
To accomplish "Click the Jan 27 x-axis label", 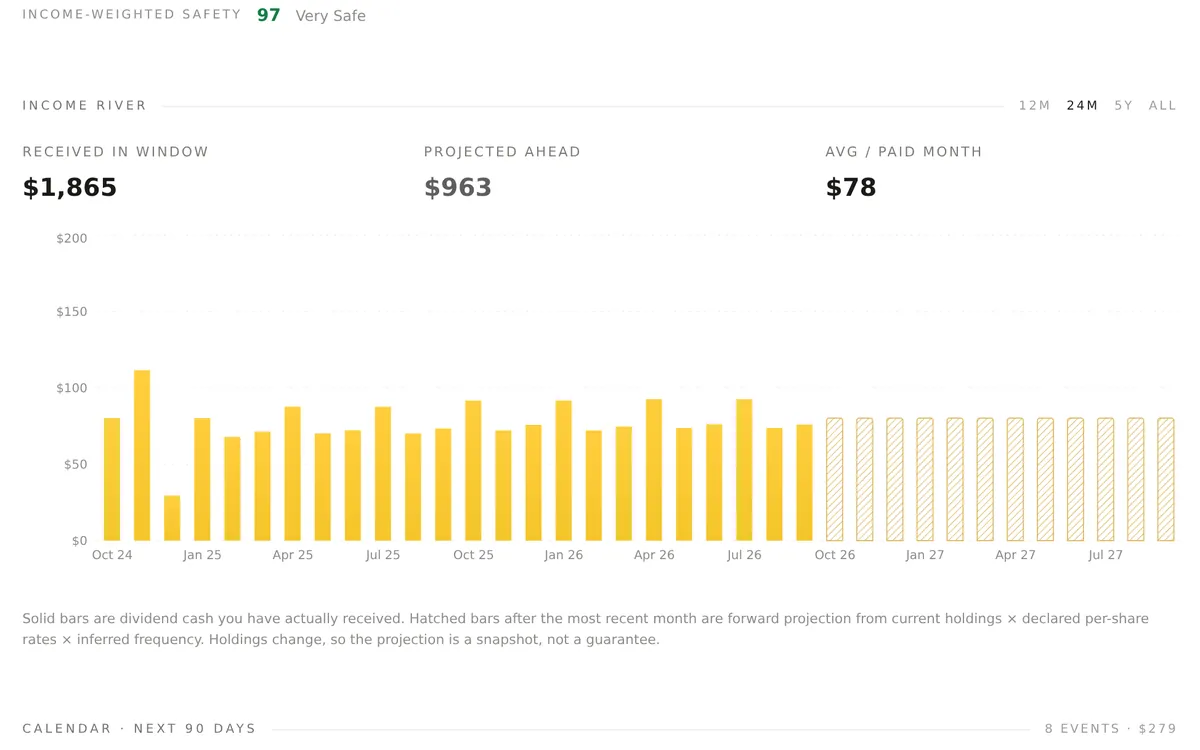I will tap(925, 555).
